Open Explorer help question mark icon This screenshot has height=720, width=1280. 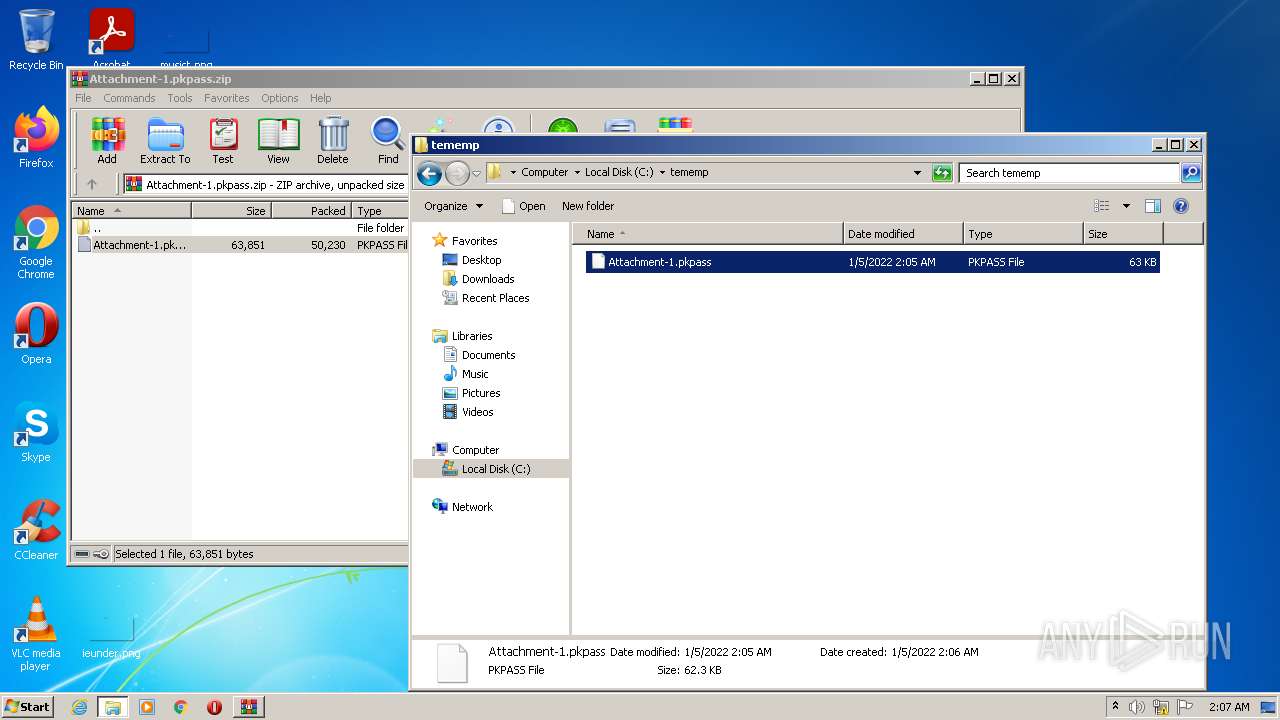coord(1180,206)
